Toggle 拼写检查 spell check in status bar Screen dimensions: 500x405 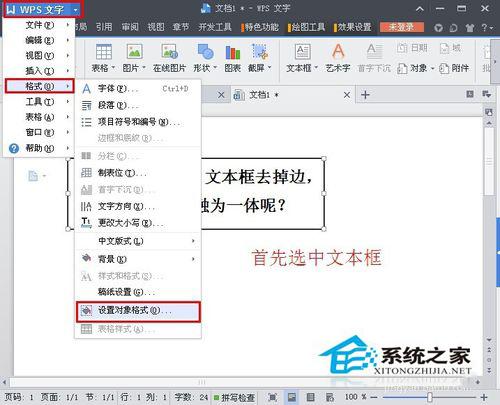(x=234, y=397)
